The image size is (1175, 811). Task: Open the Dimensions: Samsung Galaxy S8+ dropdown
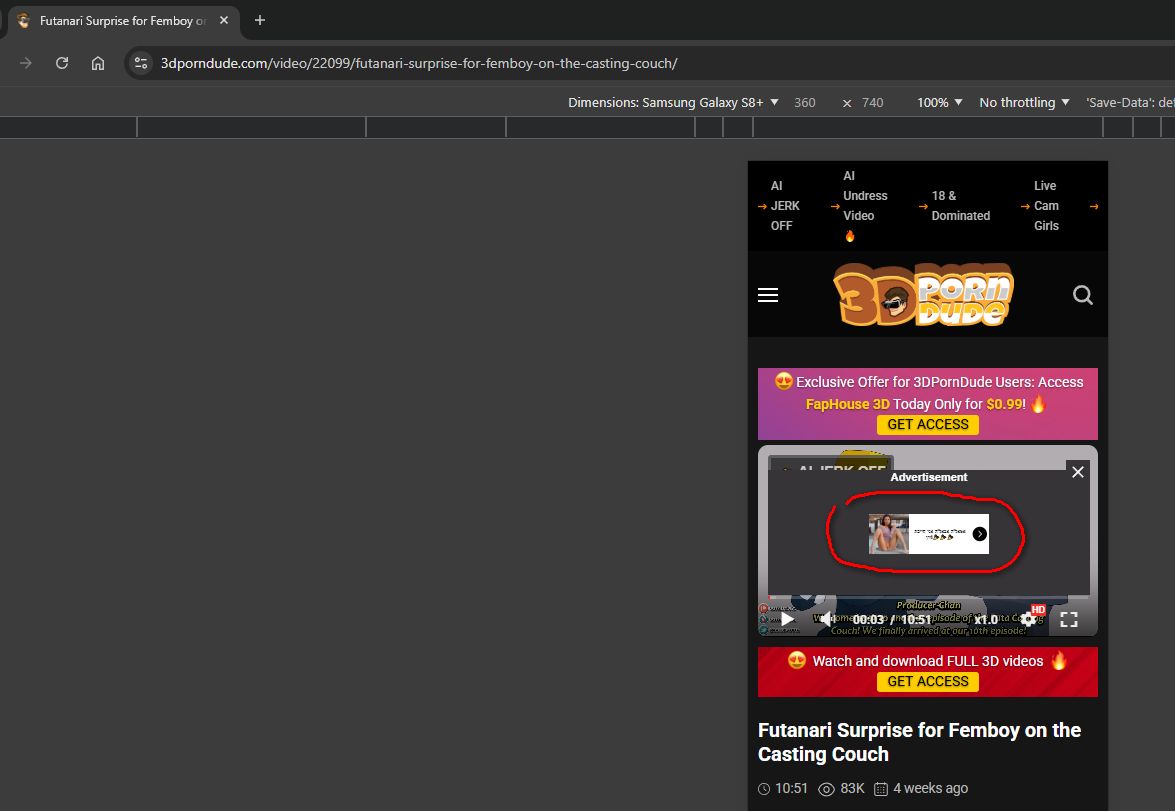[673, 103]
